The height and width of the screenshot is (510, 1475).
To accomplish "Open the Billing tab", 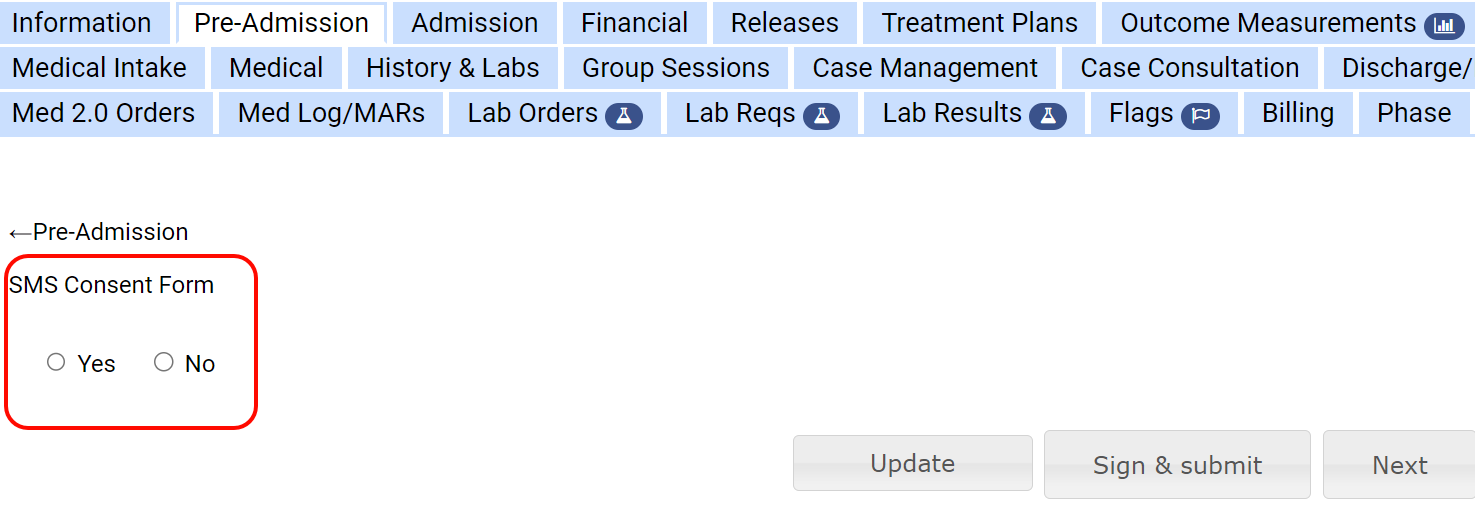I will [1297, 113].
